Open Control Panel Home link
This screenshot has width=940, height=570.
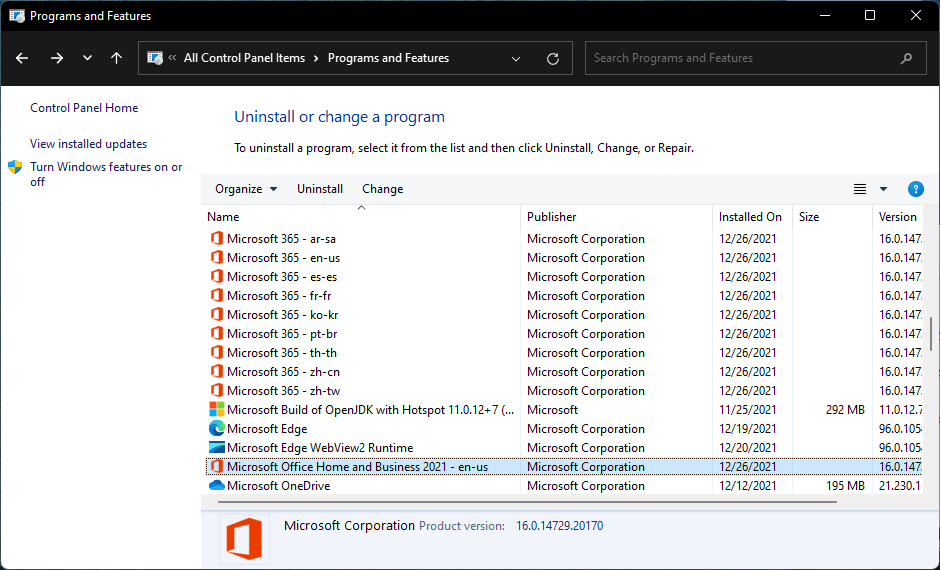[84, 108]
